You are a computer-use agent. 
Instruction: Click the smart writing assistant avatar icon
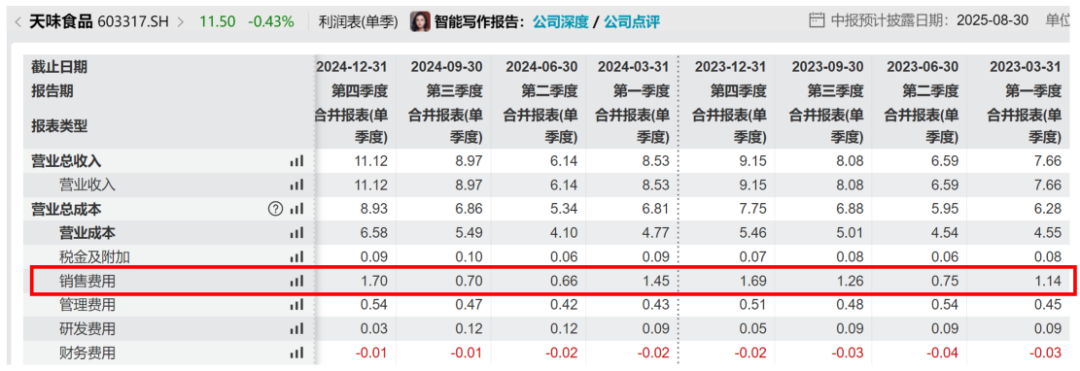point(420,21)
